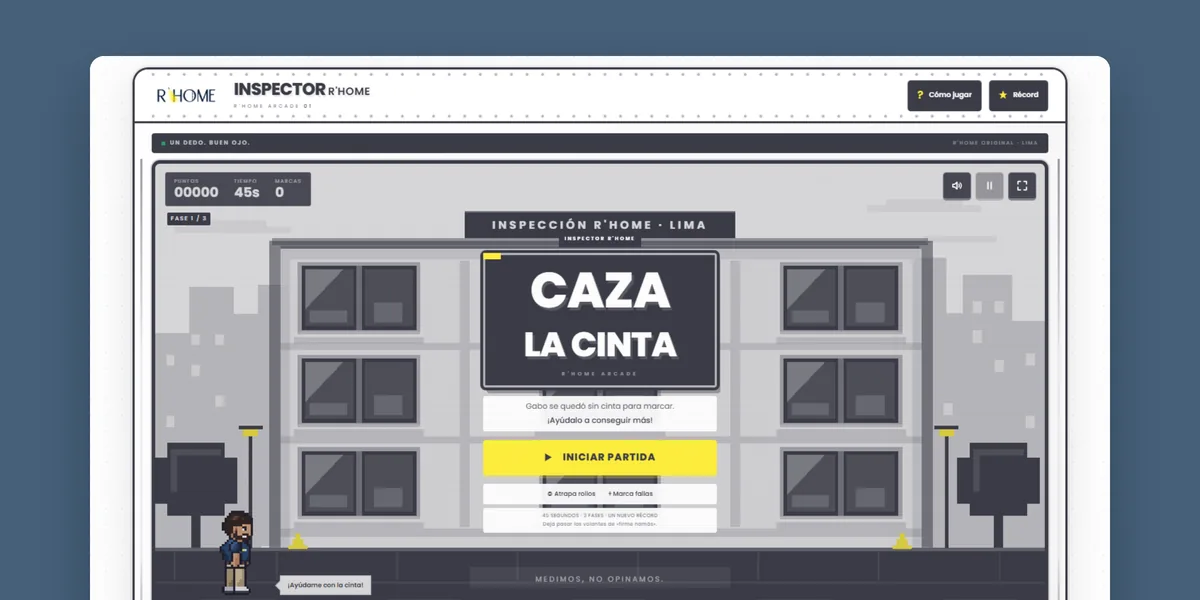
Task: Start the game with Iniciar Partida
Action: pyautogui.click(x=600, y=457)
